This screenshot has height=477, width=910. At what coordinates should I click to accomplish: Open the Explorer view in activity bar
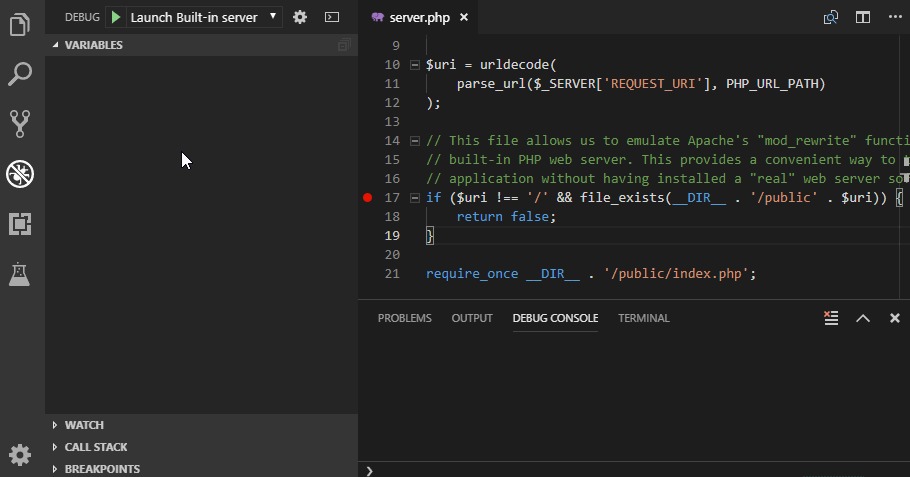click(x=20, y=25)
